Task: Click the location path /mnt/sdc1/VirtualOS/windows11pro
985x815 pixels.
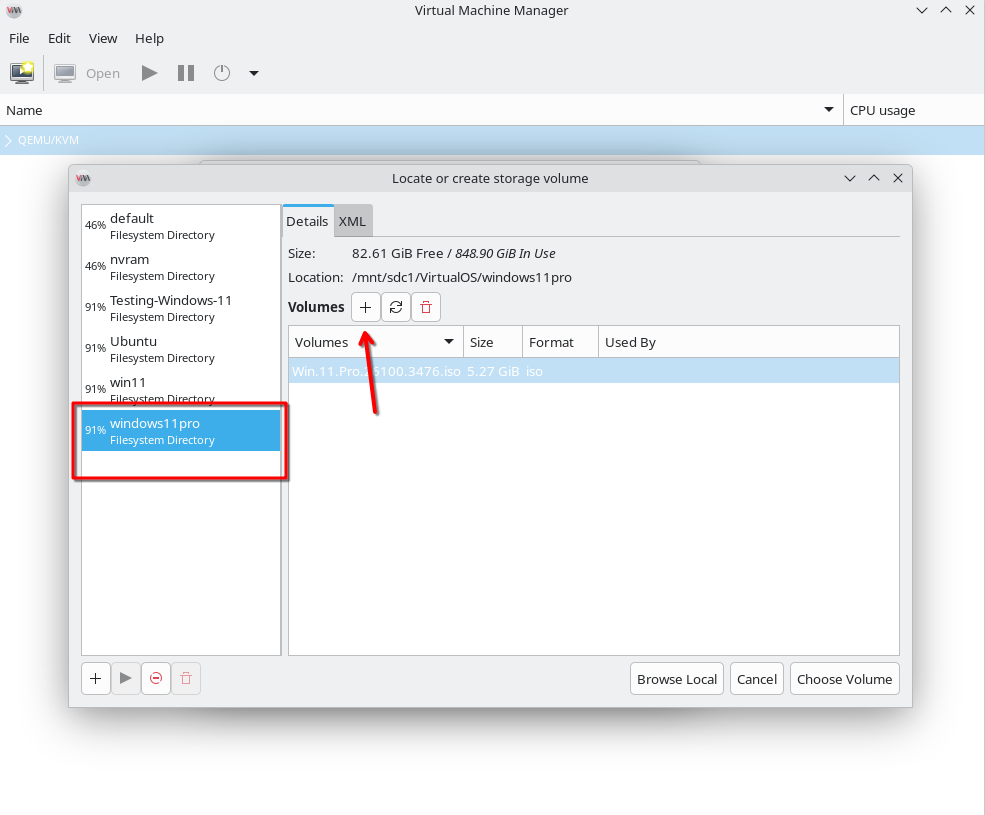Action: (x=462, y=277)
